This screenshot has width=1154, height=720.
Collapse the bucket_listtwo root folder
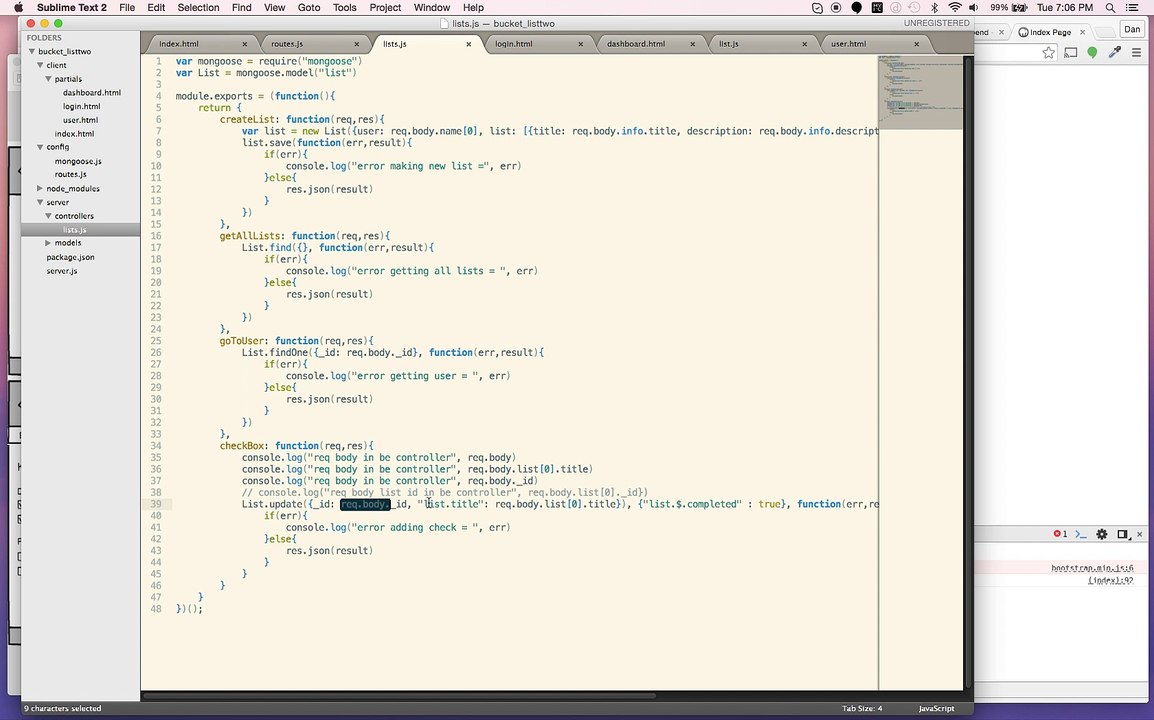pos(32,52)
